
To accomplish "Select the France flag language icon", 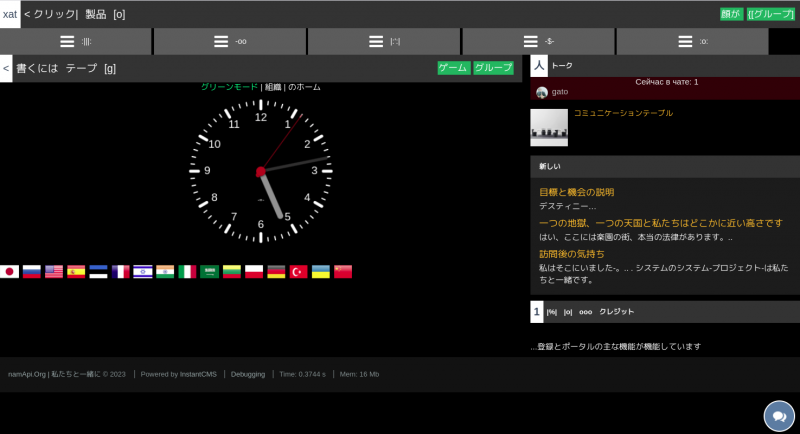I will 120,272.
